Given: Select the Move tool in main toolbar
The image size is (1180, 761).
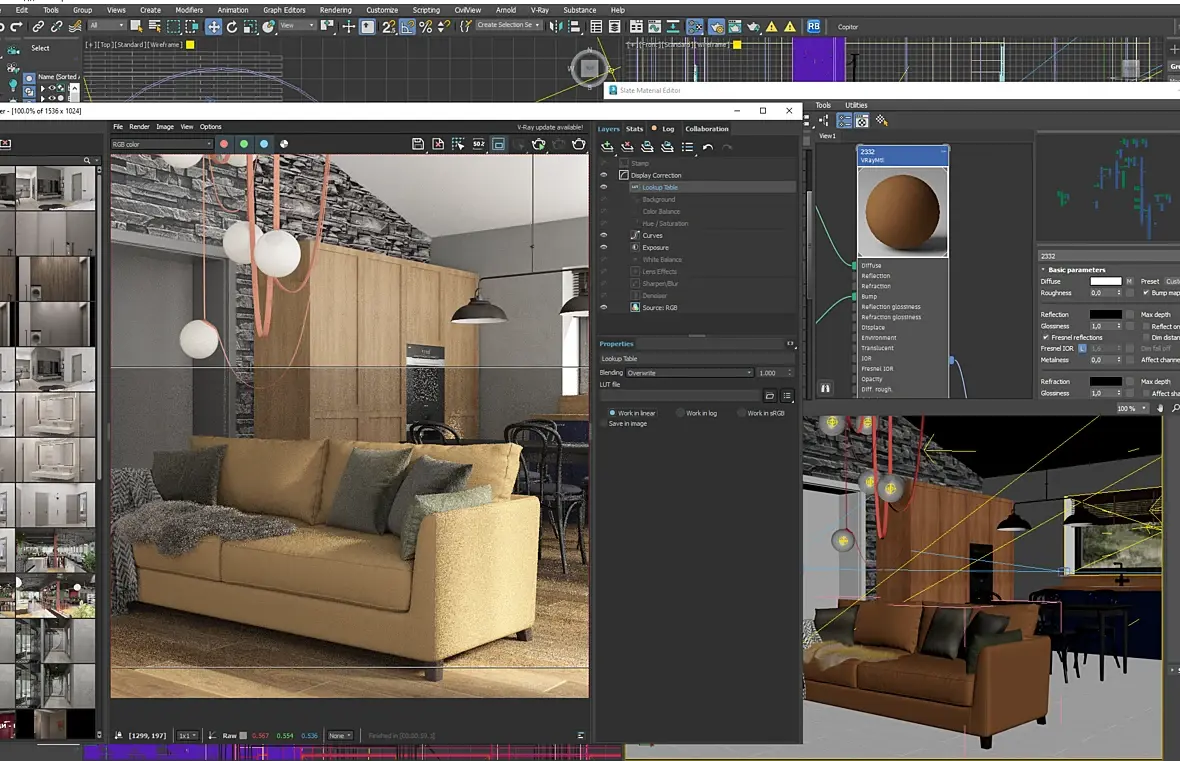Looking at the screenshot, I should (213, 27).
